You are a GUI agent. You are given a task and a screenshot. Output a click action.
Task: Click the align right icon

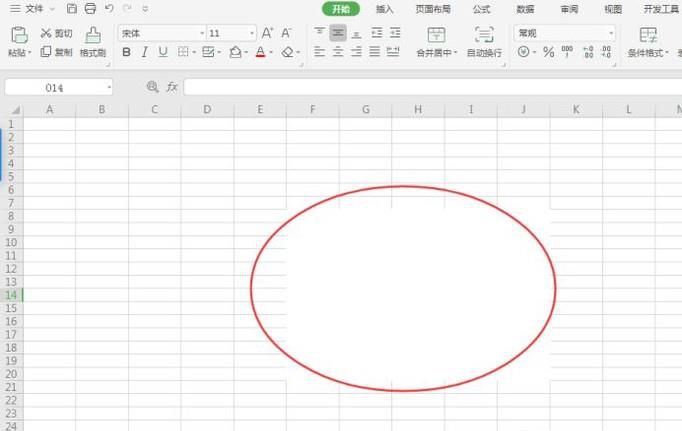pyautogui.click(x=356, y=52)
